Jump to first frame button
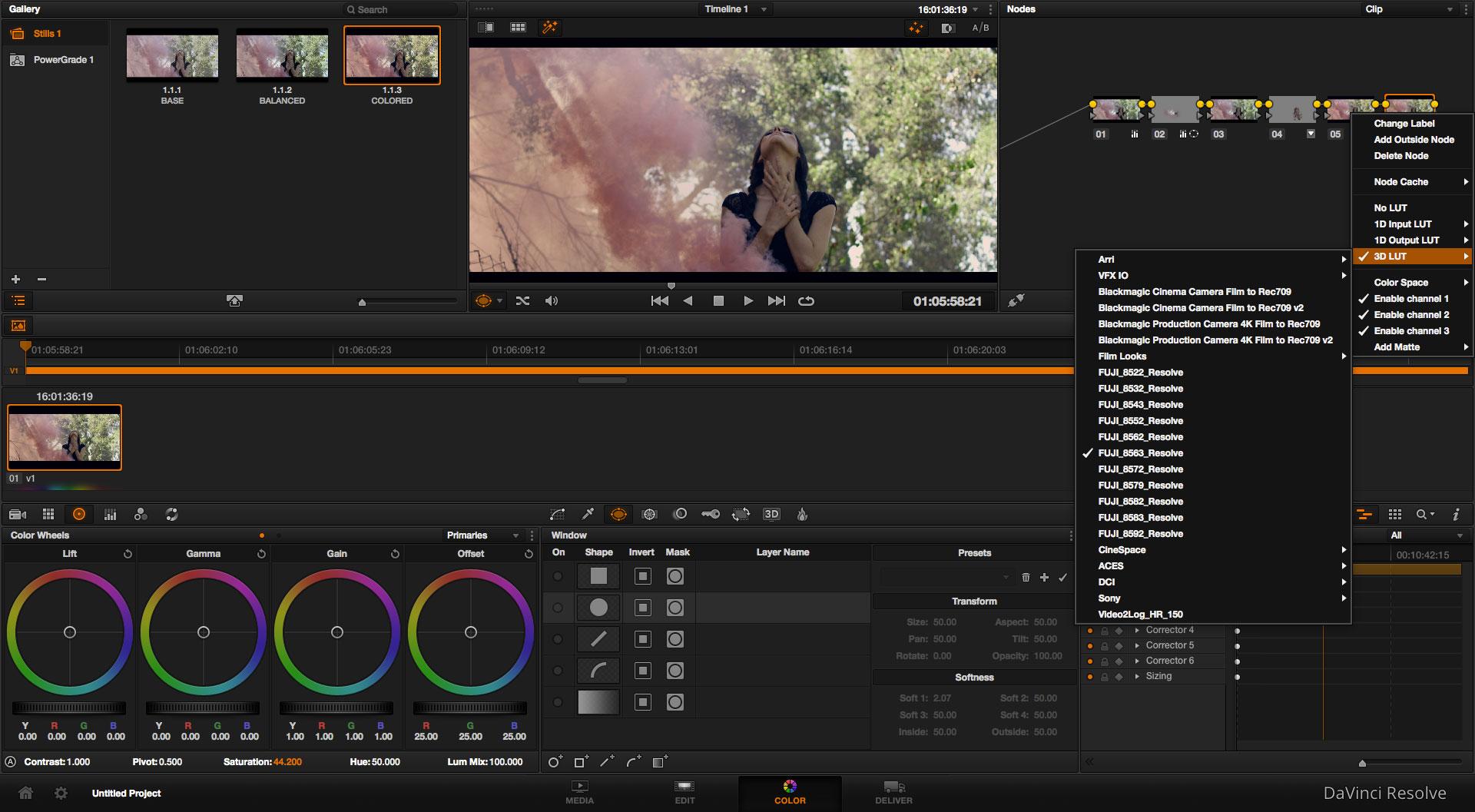This screenshot has height=812, width=1475. [x=659, y=300]
